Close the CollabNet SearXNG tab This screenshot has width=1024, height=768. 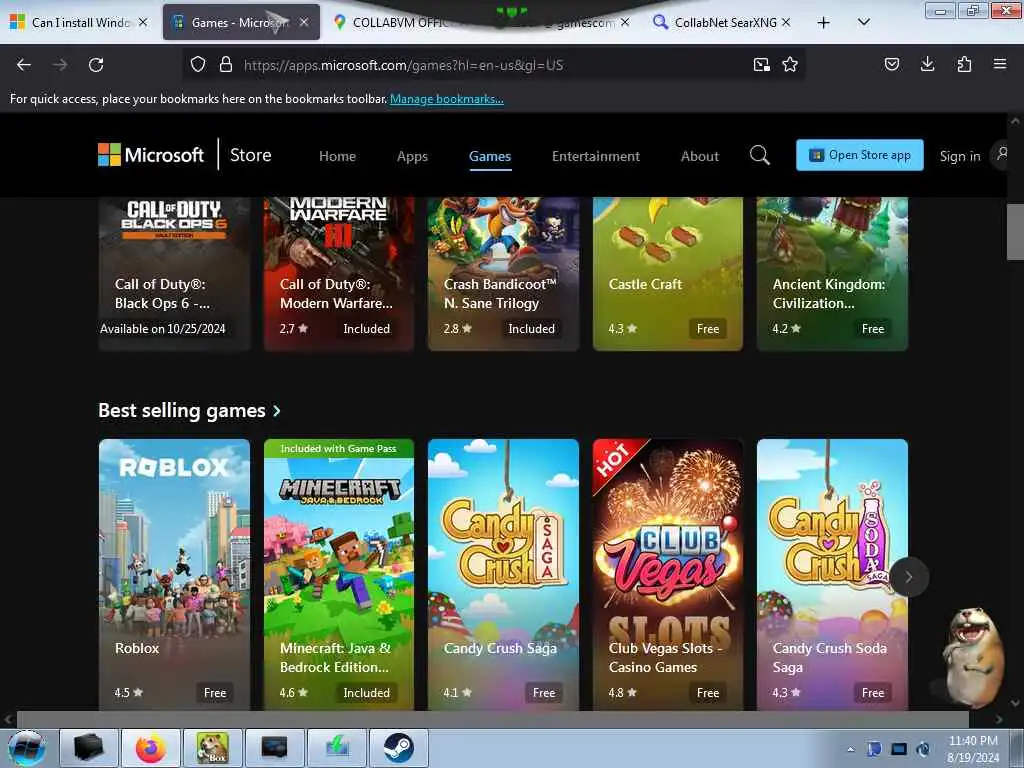click(786, 22)
